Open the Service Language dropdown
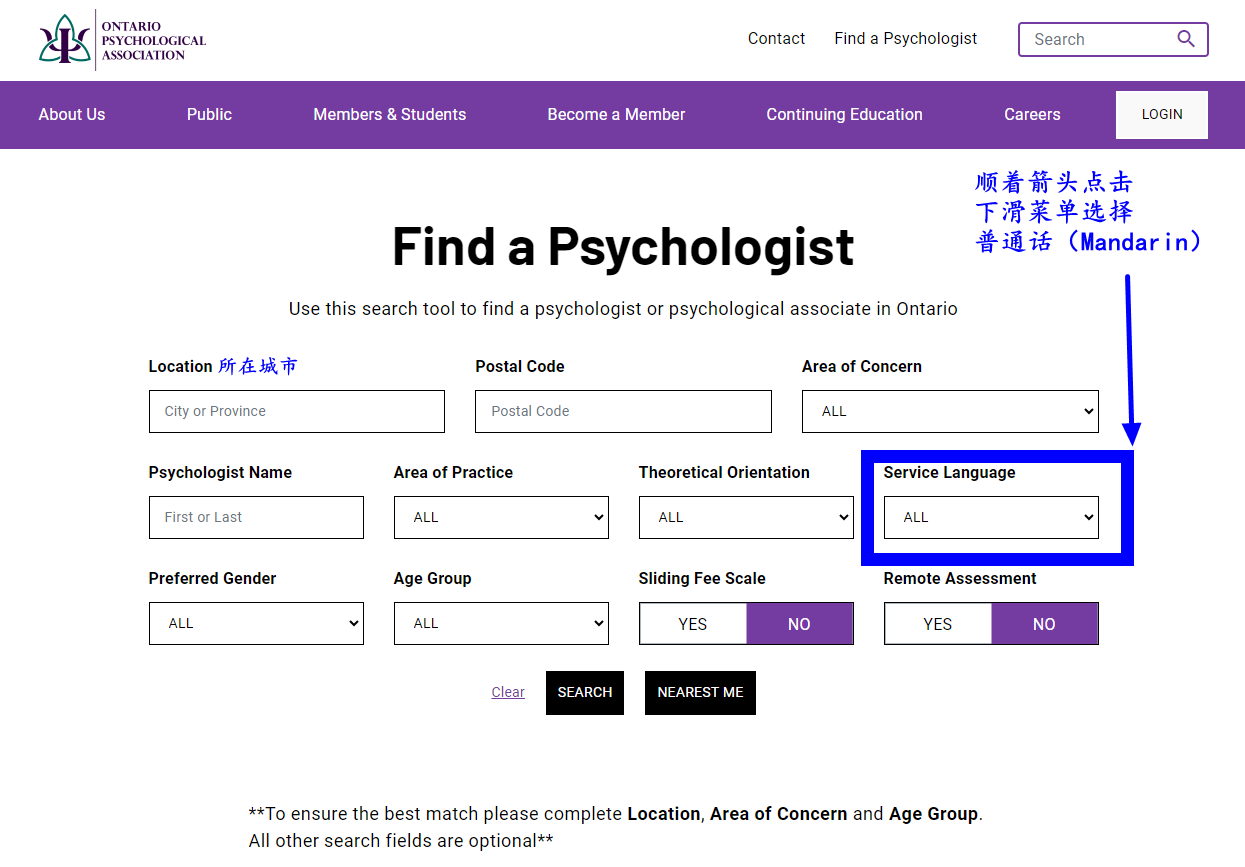 pos(990,517)
